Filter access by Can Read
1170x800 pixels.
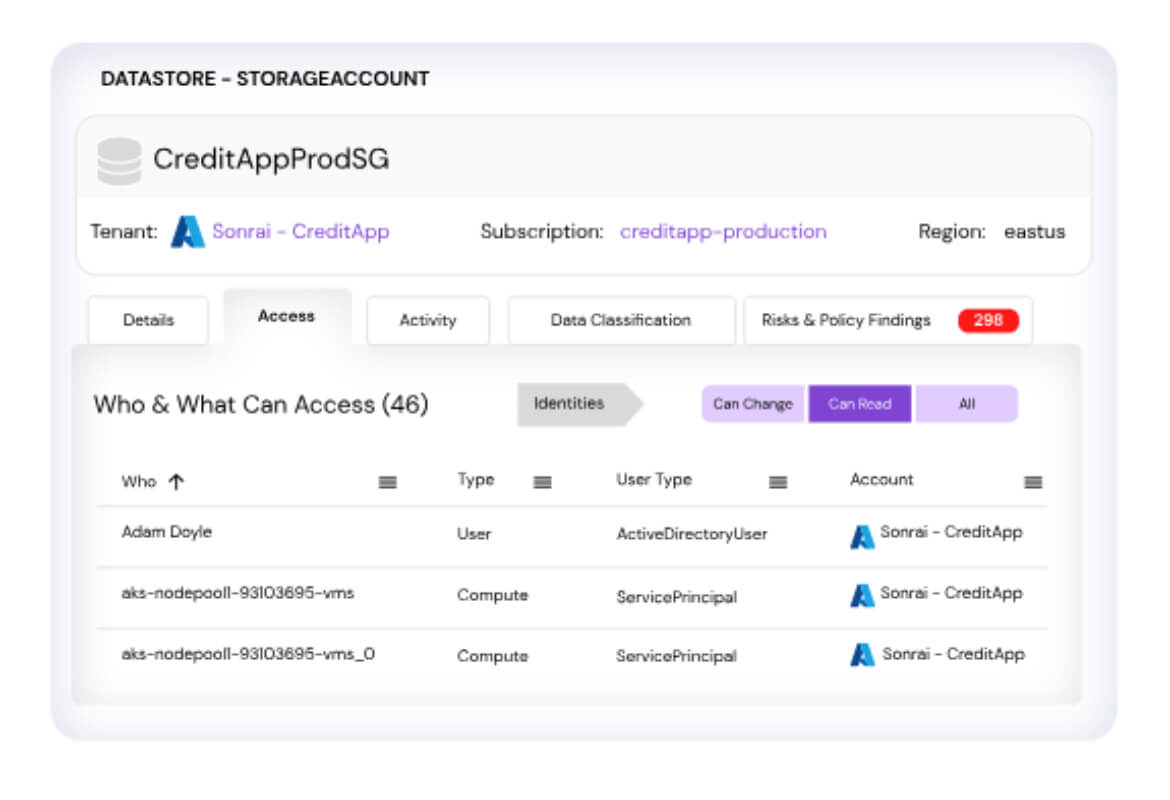click(x=860, y=404)
